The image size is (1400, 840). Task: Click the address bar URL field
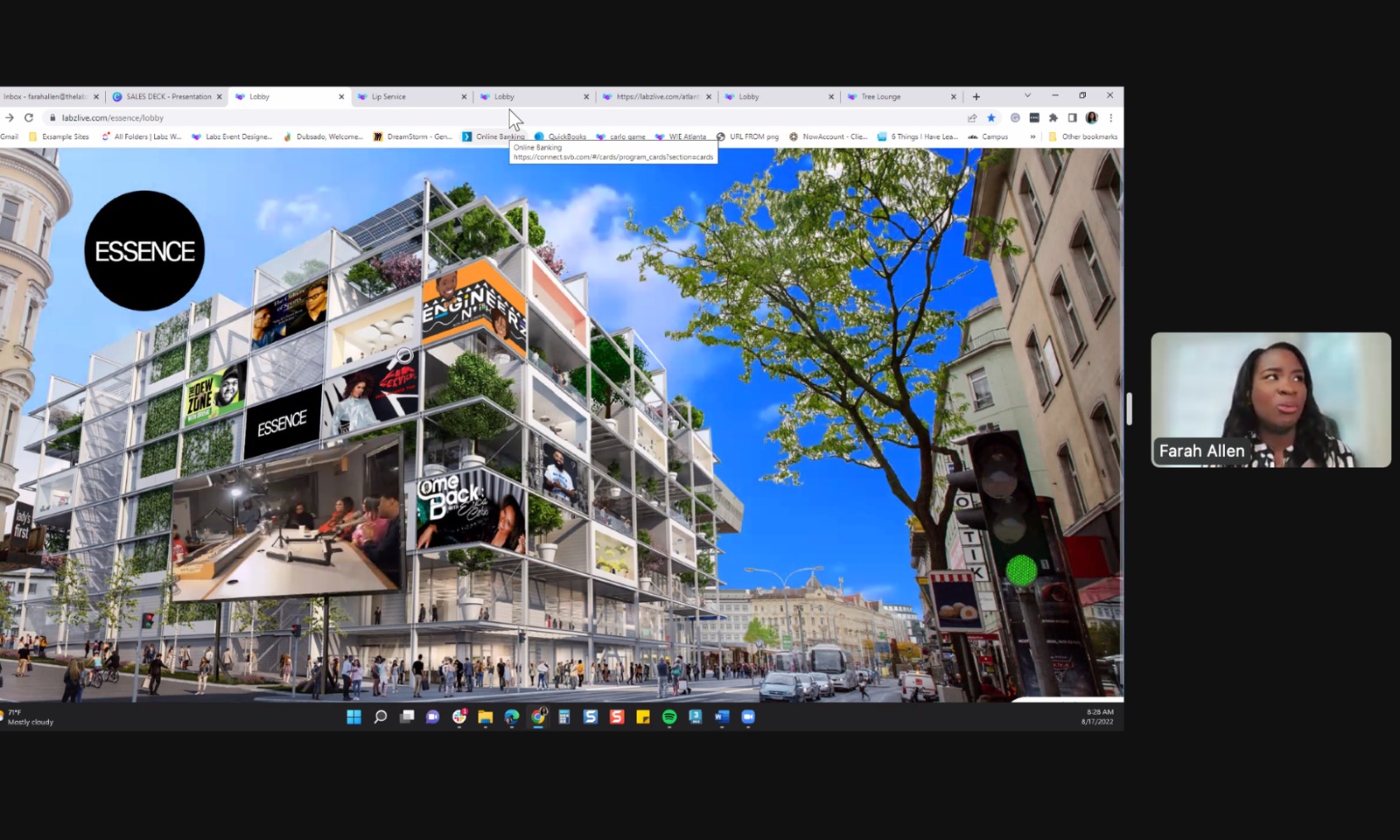pyautogui.click(x=503, y=117)
